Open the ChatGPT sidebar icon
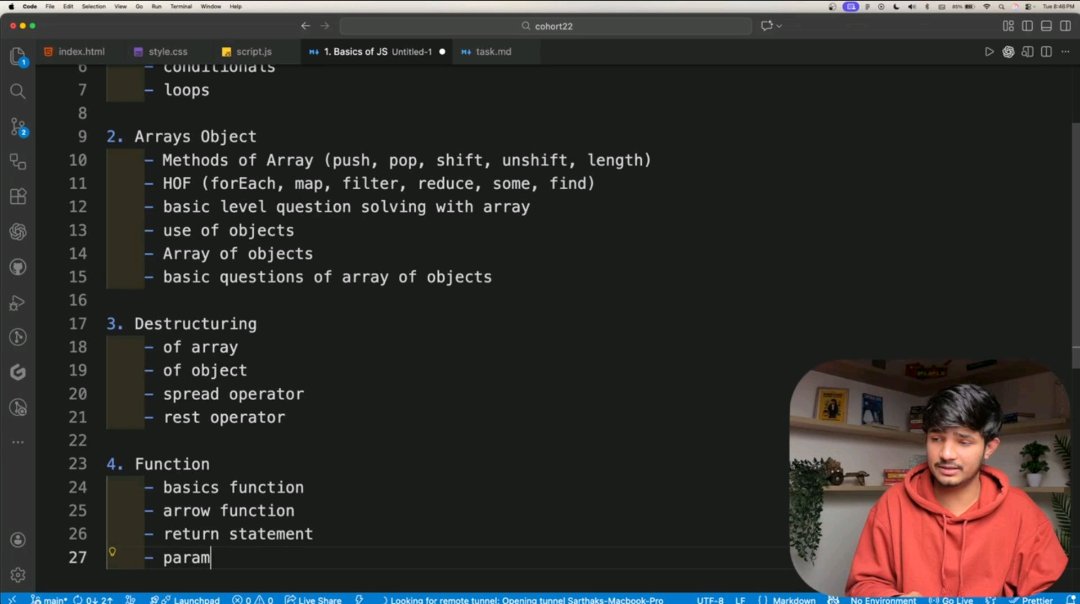Image resolution: width=1080 pixels, height=604 pixels. point(18,232)
